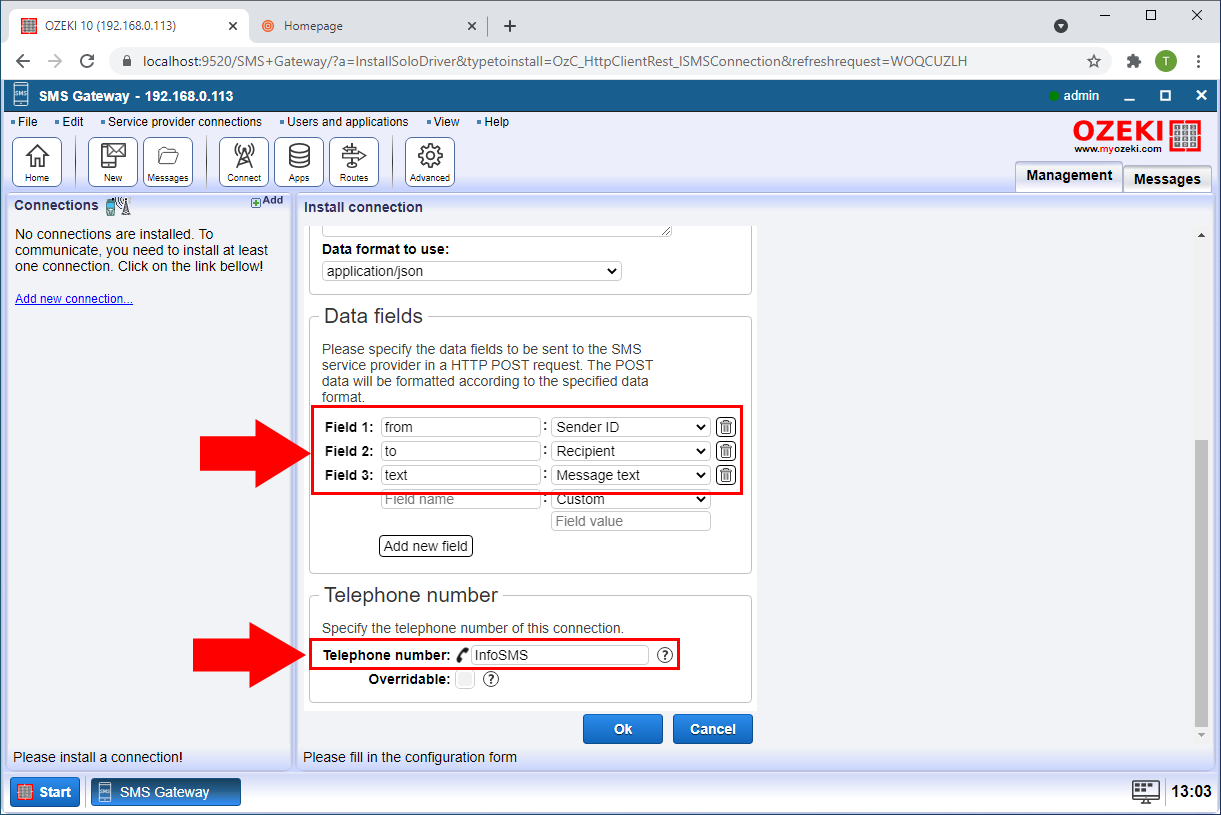Open Advanced settings gear icon
Image resolution: width=1221 pixels, height=815 pixels.
(430, 162)
